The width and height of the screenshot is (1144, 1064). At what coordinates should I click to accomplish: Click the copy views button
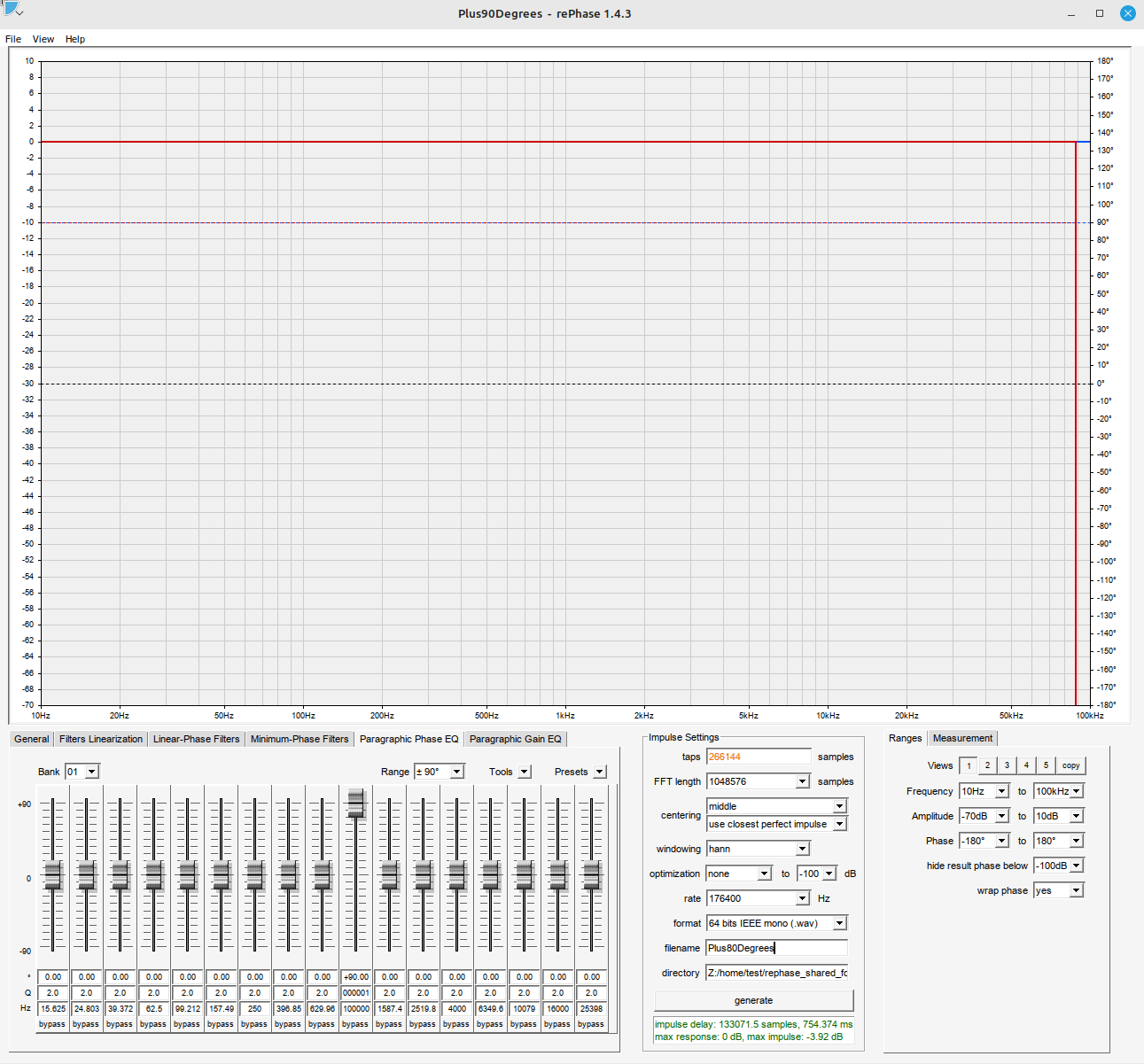pyautogui.click(x=1071, y=765)
